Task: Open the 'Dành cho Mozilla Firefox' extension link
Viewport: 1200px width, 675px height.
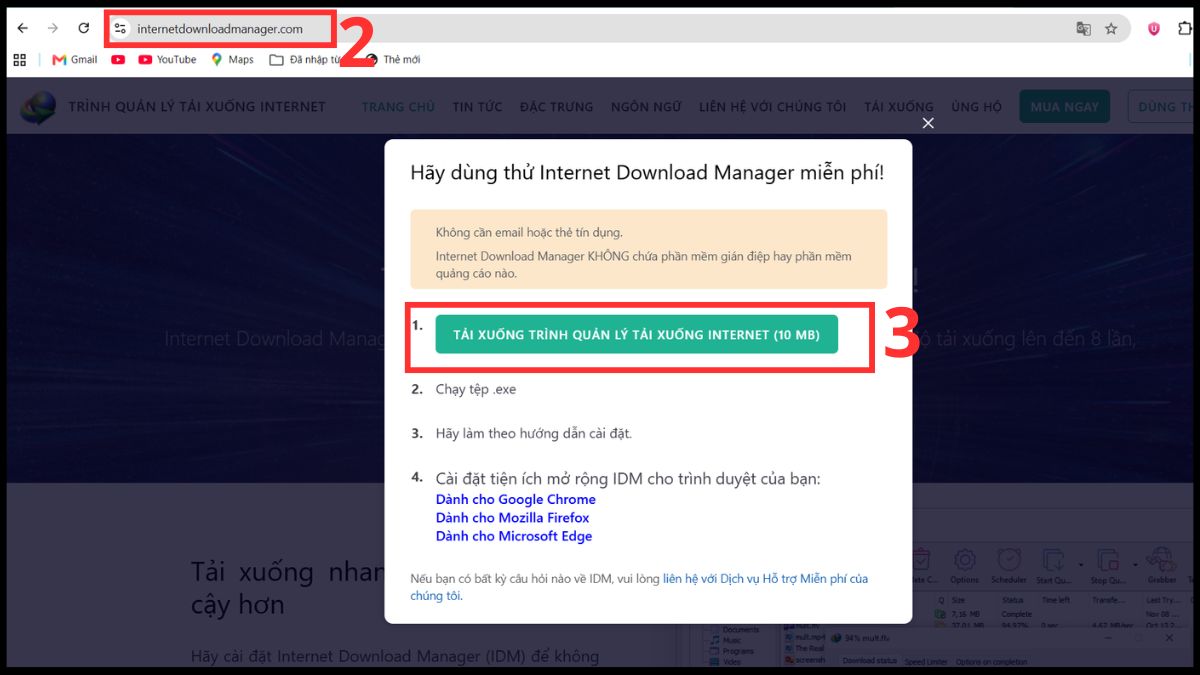Action: coord(512,518)
